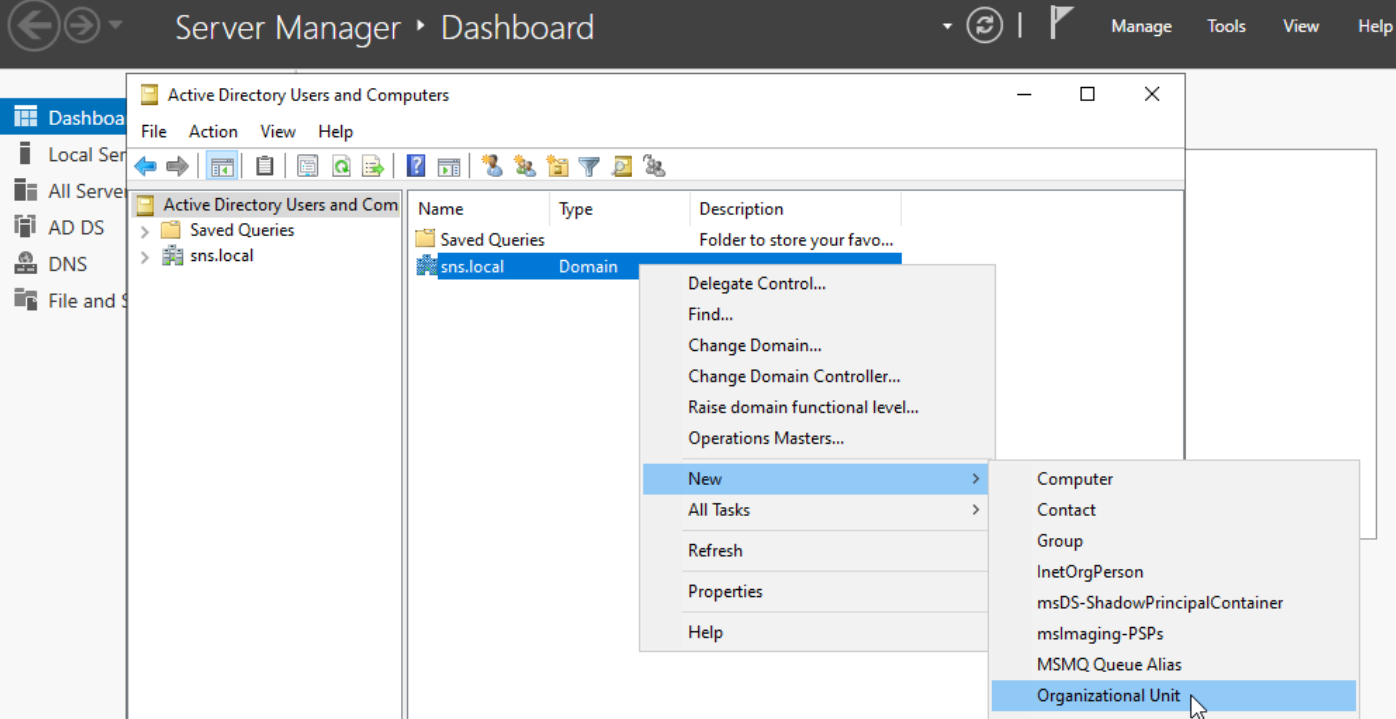Select Computer in the New submenu
The image size is (1396, 719).
[x=1174, y=479]
